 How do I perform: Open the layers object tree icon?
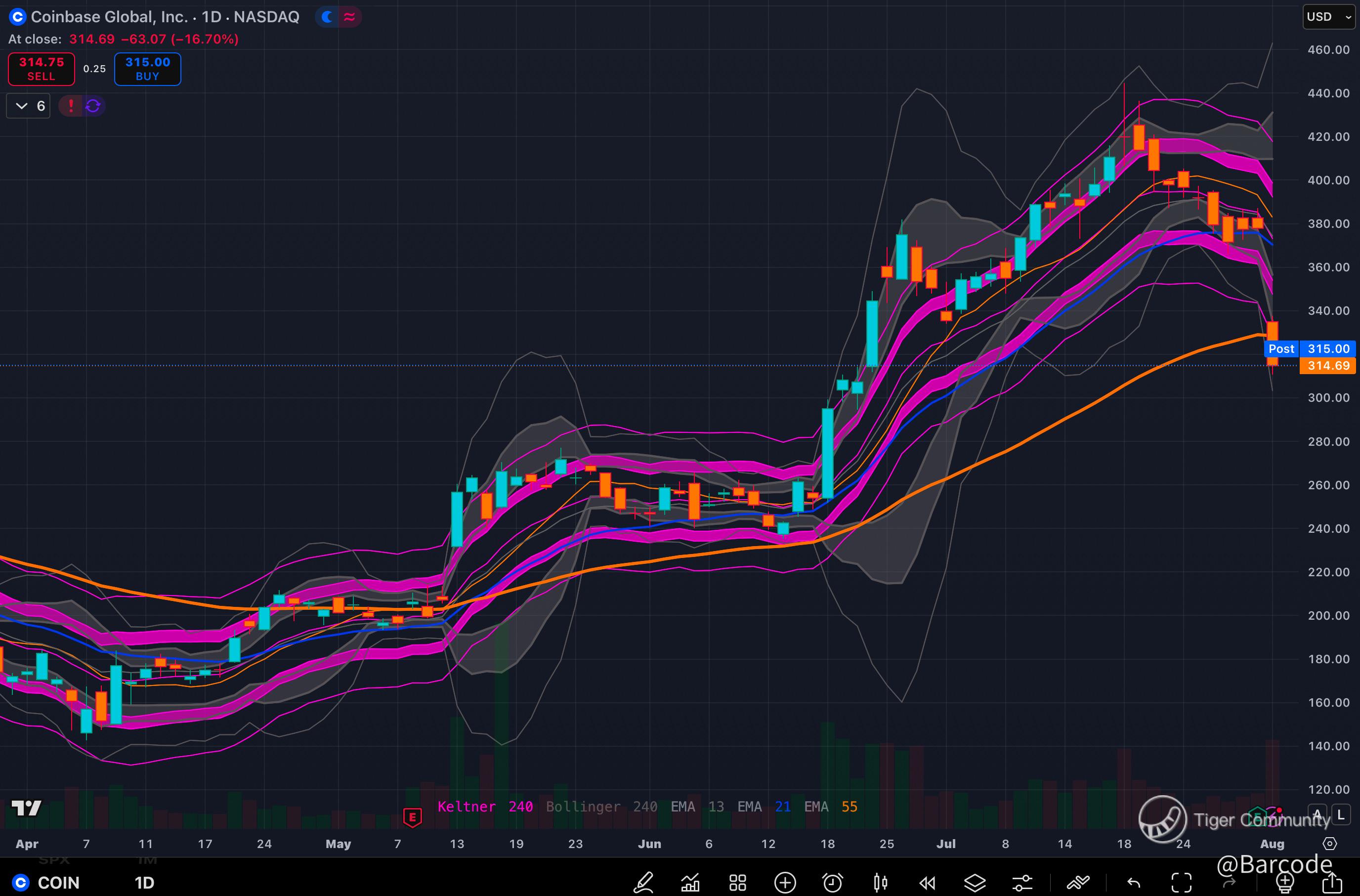coord(975,882)
